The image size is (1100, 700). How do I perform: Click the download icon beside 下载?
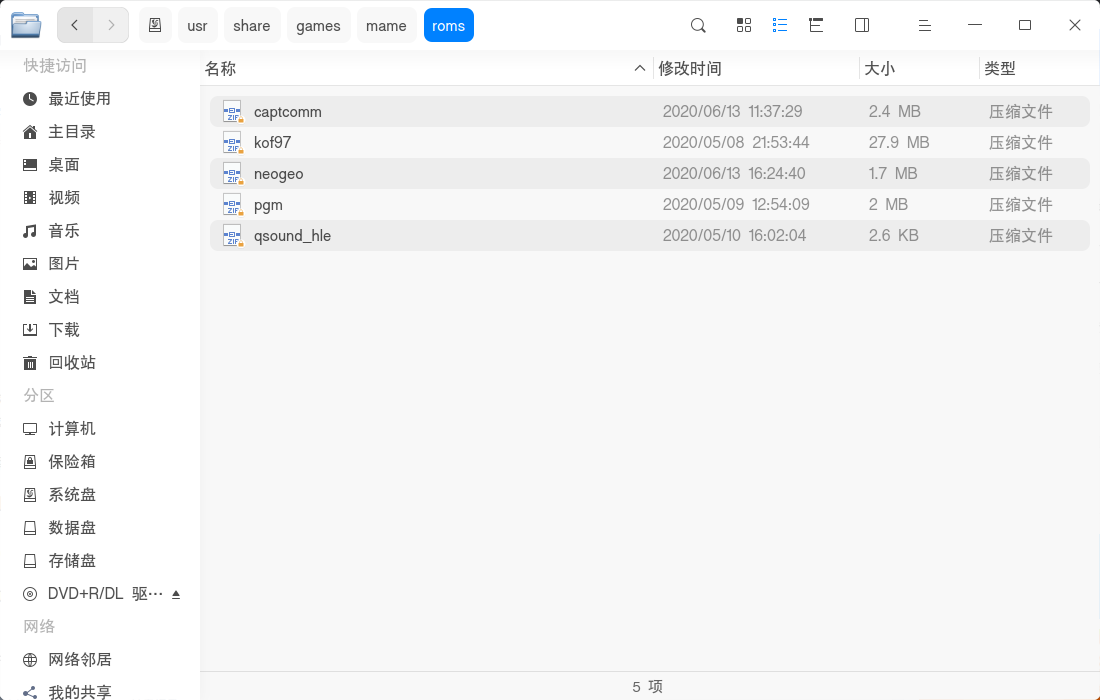click(29, 330)
